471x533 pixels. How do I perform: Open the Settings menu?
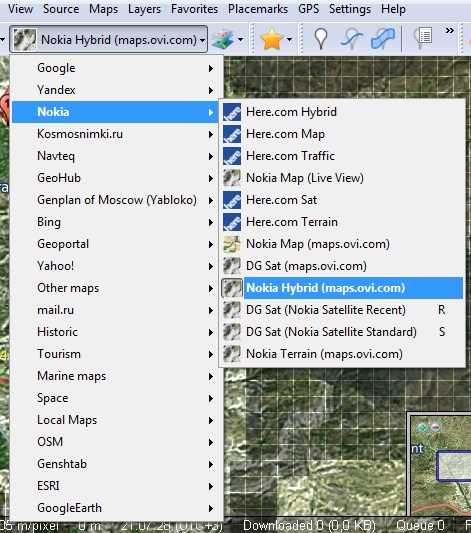tap(350, 9)
